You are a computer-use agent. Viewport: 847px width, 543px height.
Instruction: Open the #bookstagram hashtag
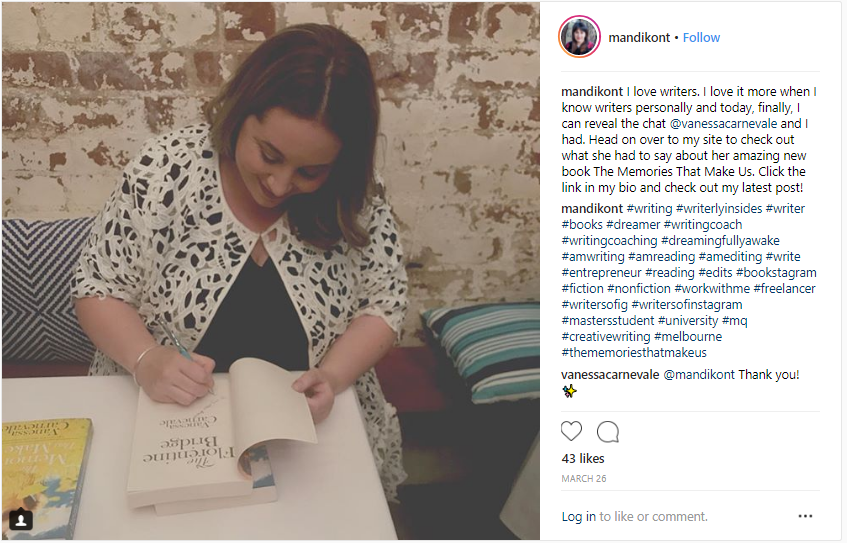coord(776,272)
